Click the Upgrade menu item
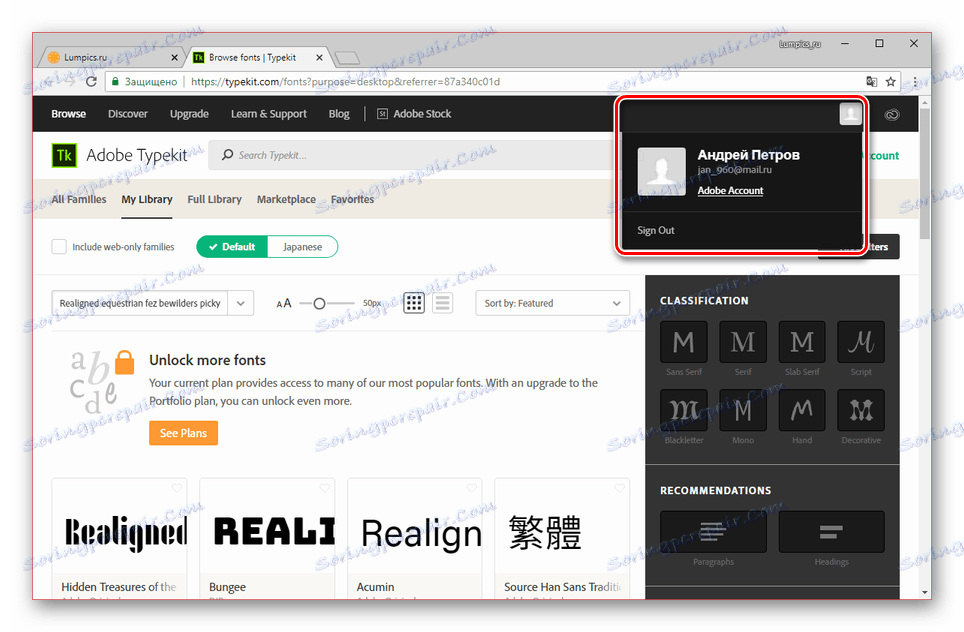 (x=189, y=114)
